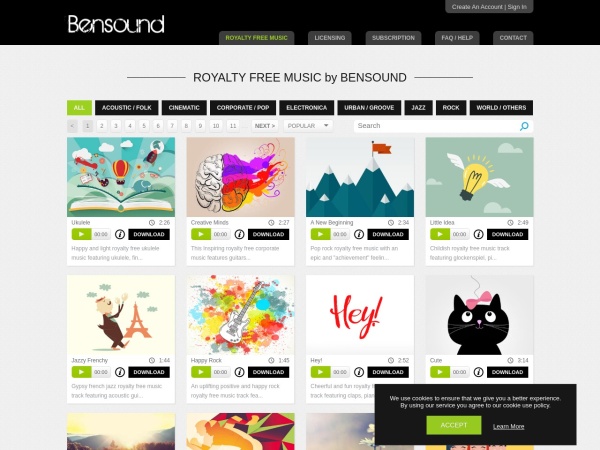
Task: Filter by Acoustic / Folk genre
Action: [127, 108]
